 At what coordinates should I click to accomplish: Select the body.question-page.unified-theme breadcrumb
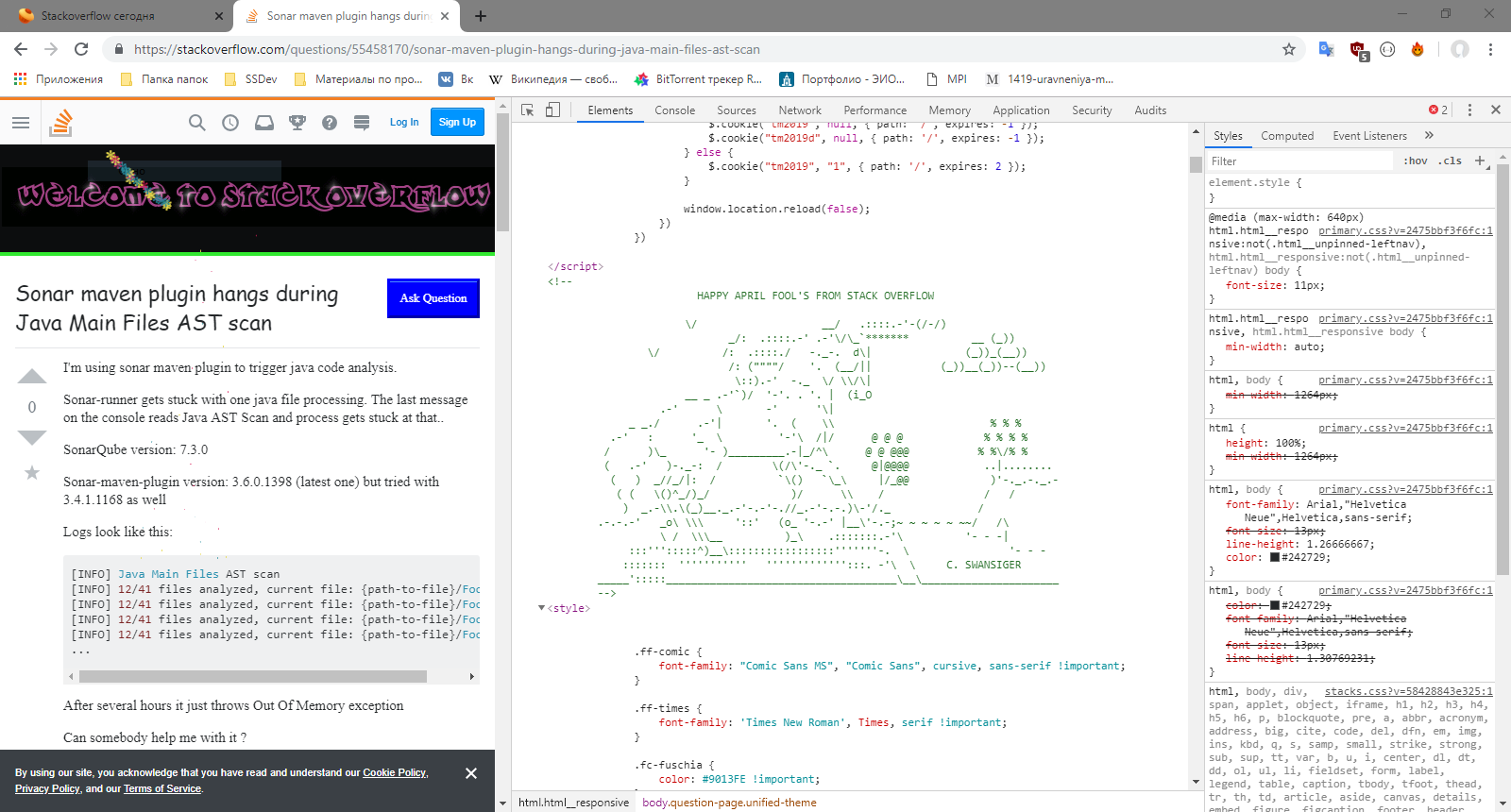[x=729, y=803]
